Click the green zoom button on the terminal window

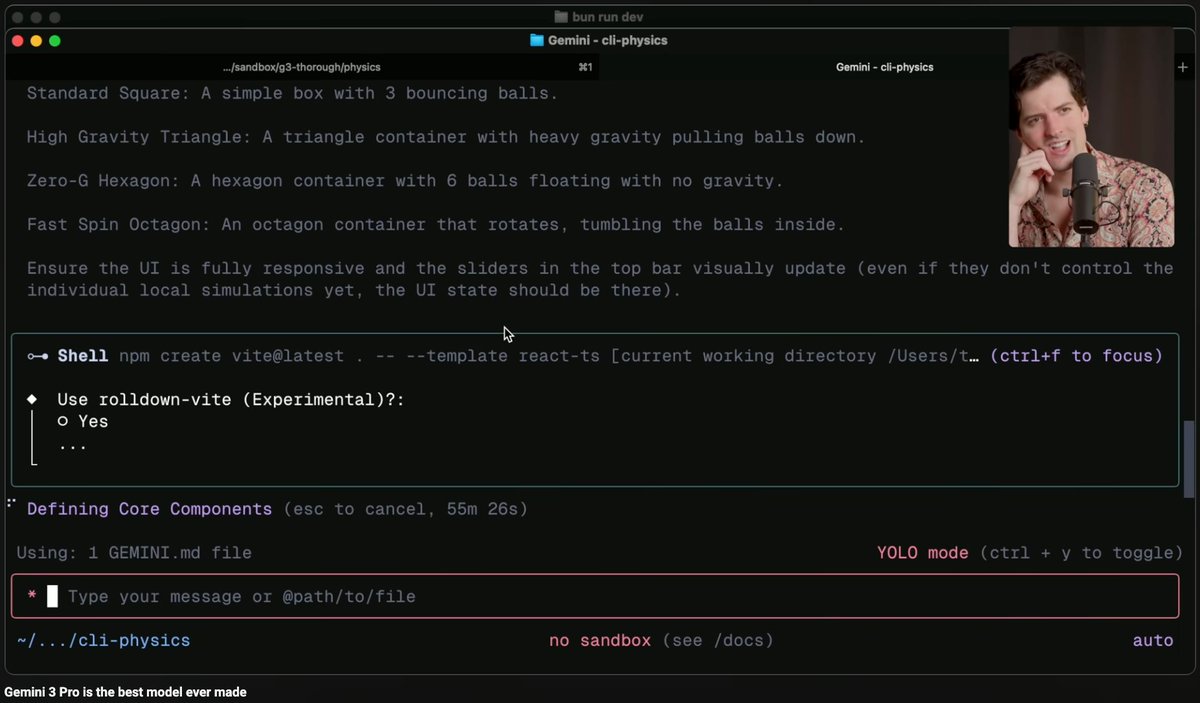55,41
